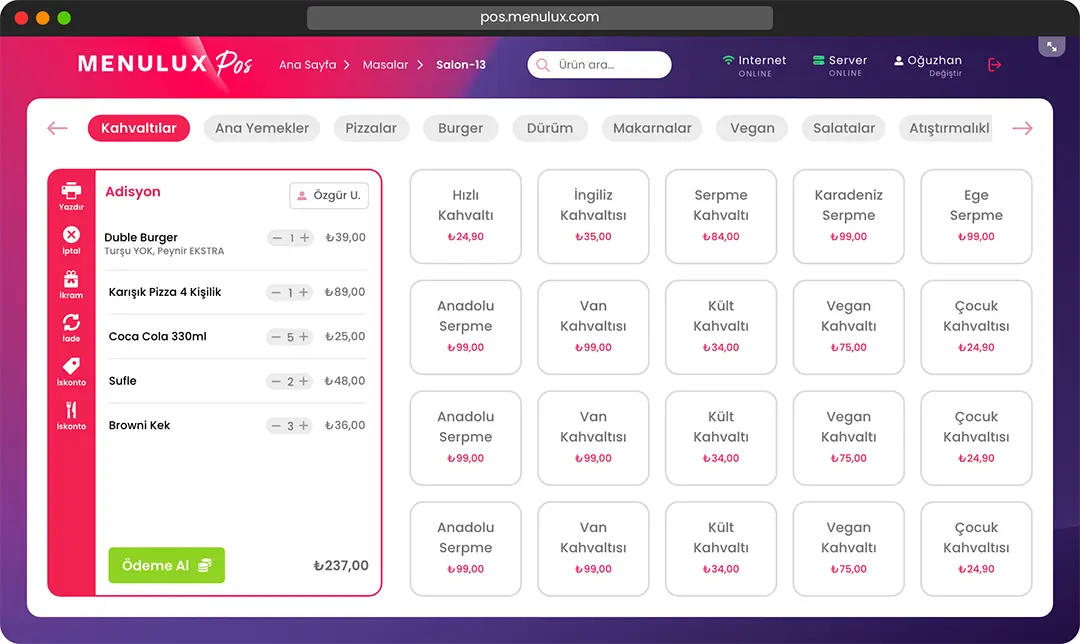The width and height of the screenshot is (1080, 644).
Task: Click the search magnifier icon
Action: pos(543,65)
